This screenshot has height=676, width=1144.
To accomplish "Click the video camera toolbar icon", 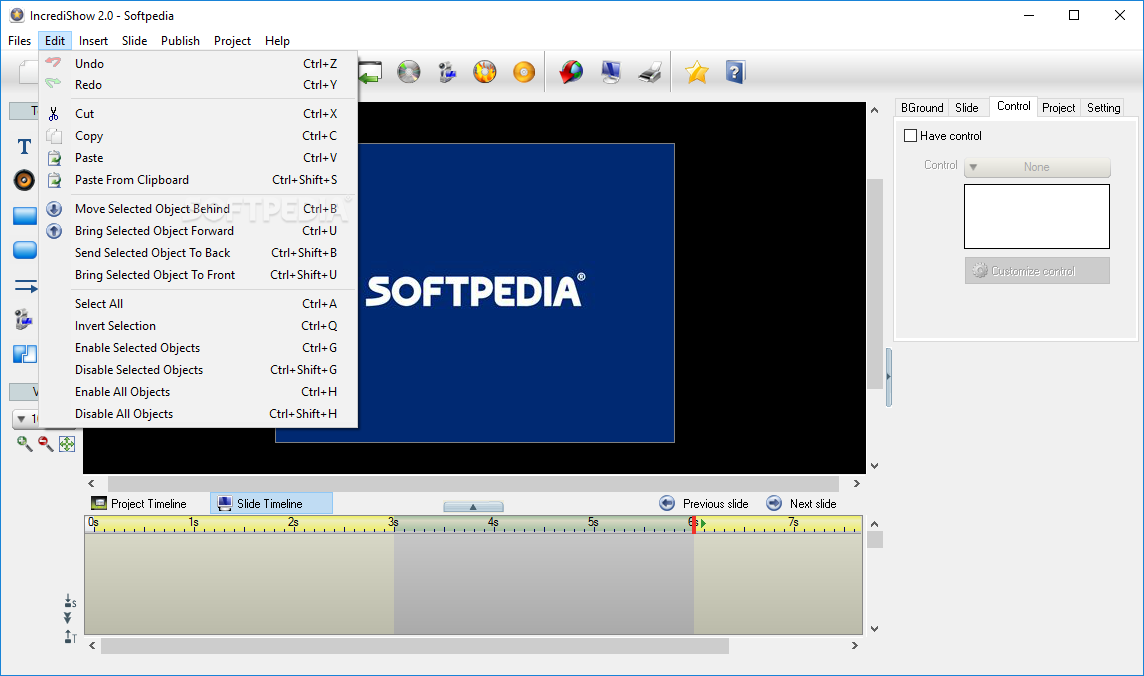I will [447, 72].
